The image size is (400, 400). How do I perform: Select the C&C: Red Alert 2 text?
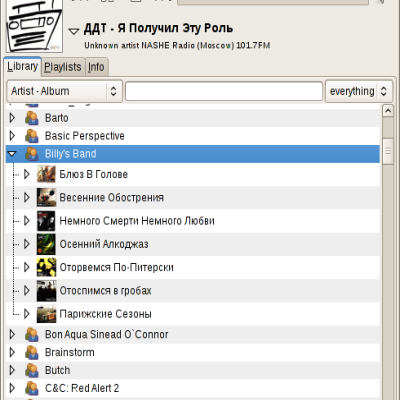coord(82,388)
